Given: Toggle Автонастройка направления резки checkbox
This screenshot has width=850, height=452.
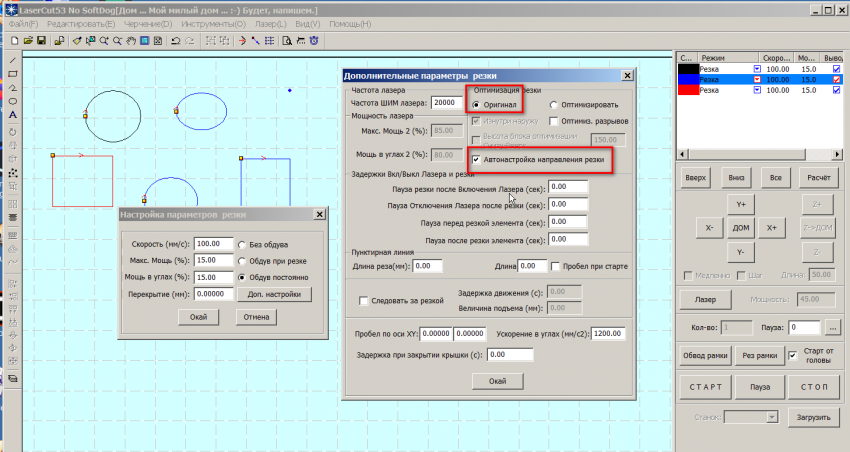Looking at the screenshot, I should [477, 159].
